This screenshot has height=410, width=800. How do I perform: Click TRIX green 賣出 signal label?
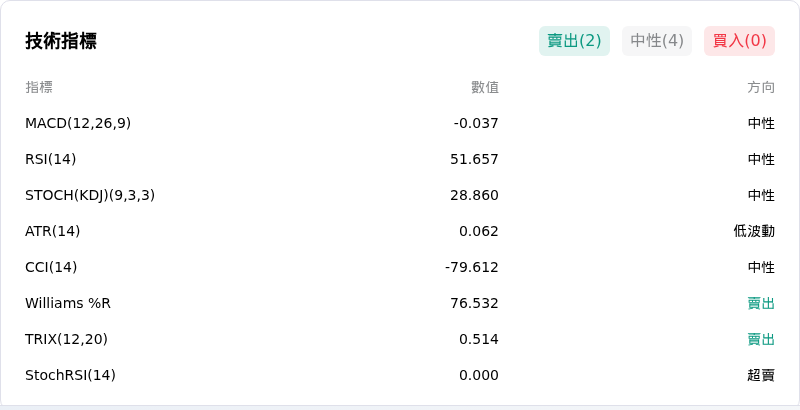761,339
